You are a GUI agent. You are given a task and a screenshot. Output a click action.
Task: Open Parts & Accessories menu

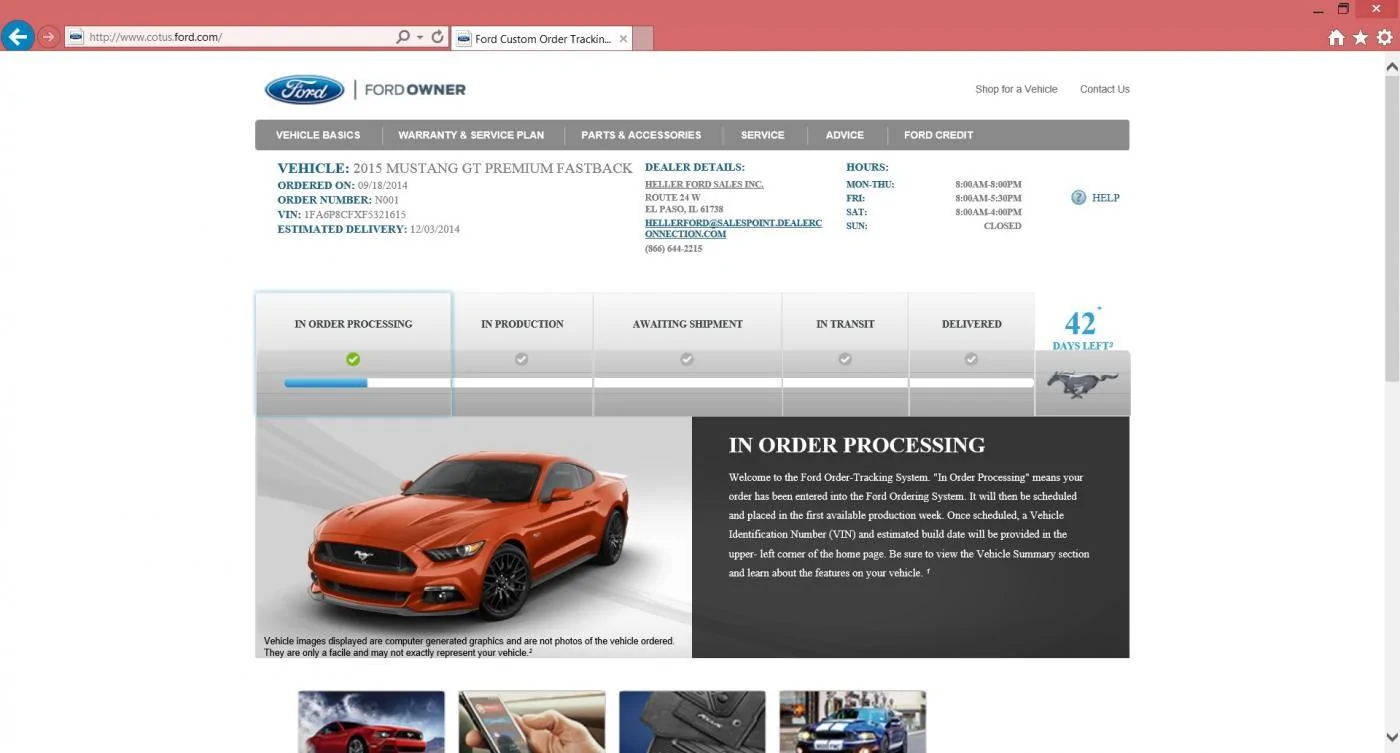[641, 135]
